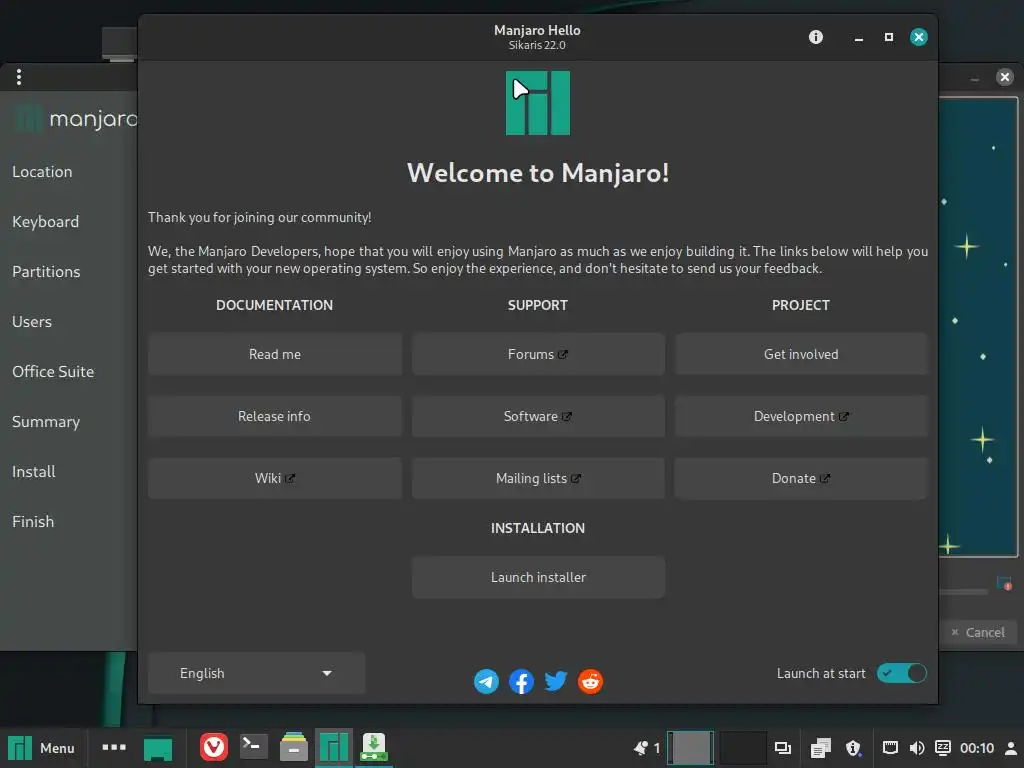Viewport: 1024px width, 768px height.
Task: Open the power manager tray icon
Action: (x=943, y=748)
